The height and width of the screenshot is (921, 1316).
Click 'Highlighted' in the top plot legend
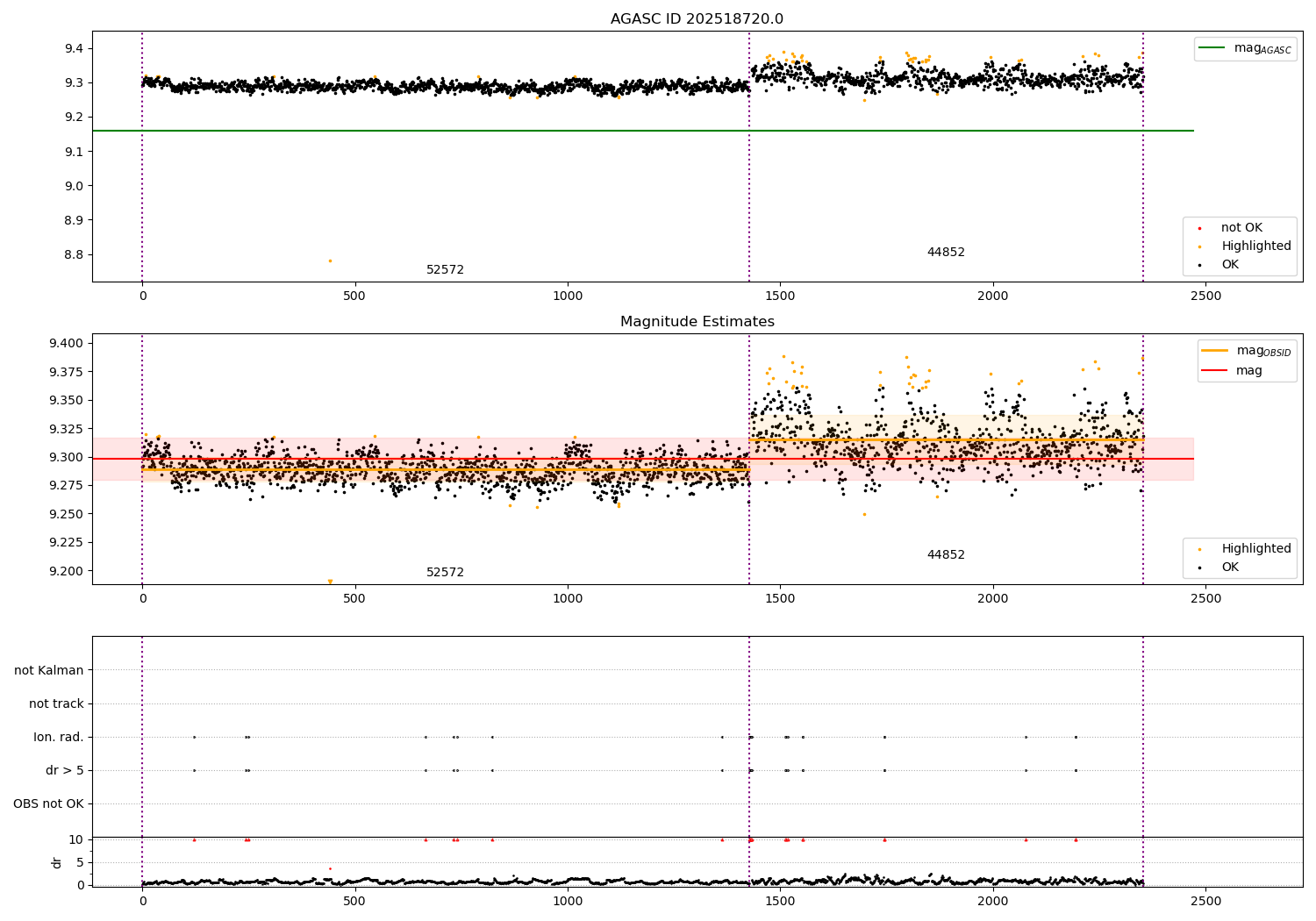[x=1243, y=246]
